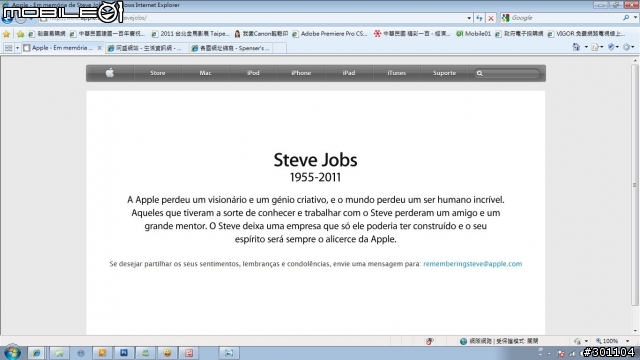The height and width of the screenshot is (360, 640).
Task: Click the Home icon in command bar
Action: tap(576, 47)
